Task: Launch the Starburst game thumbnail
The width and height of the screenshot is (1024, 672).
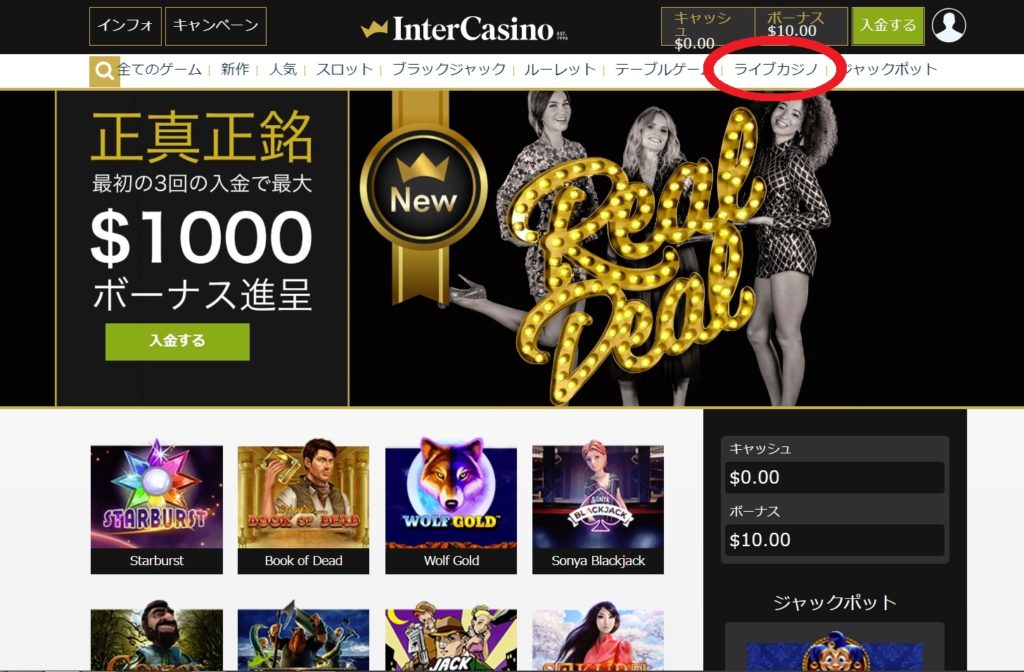Action: tap(157, 509)
